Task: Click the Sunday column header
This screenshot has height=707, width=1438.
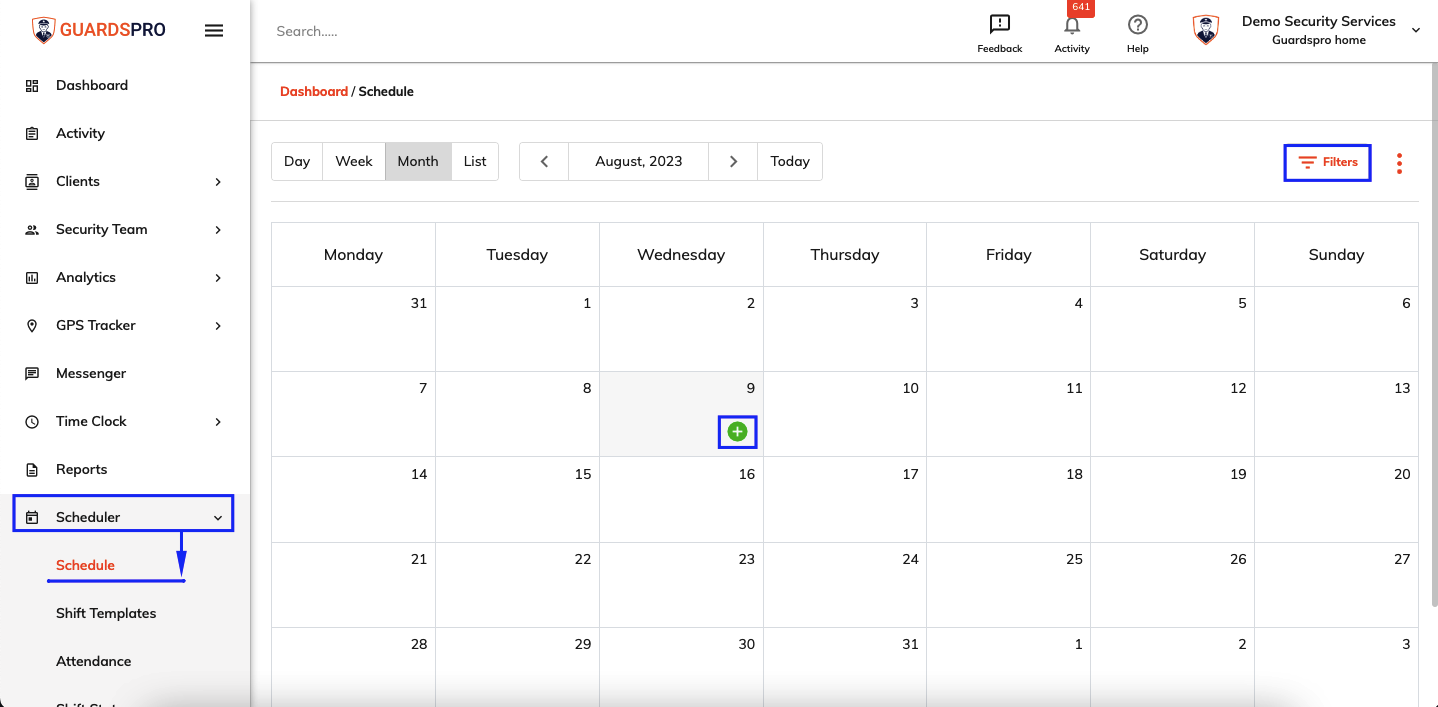Action: coord(1336,255)
